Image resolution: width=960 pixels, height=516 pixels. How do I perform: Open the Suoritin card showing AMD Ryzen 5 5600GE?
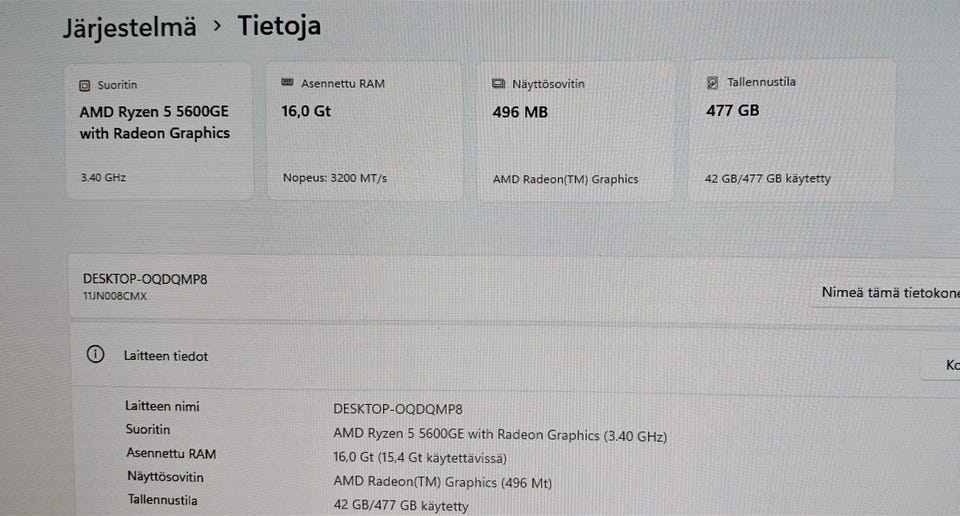pos(159,131)
